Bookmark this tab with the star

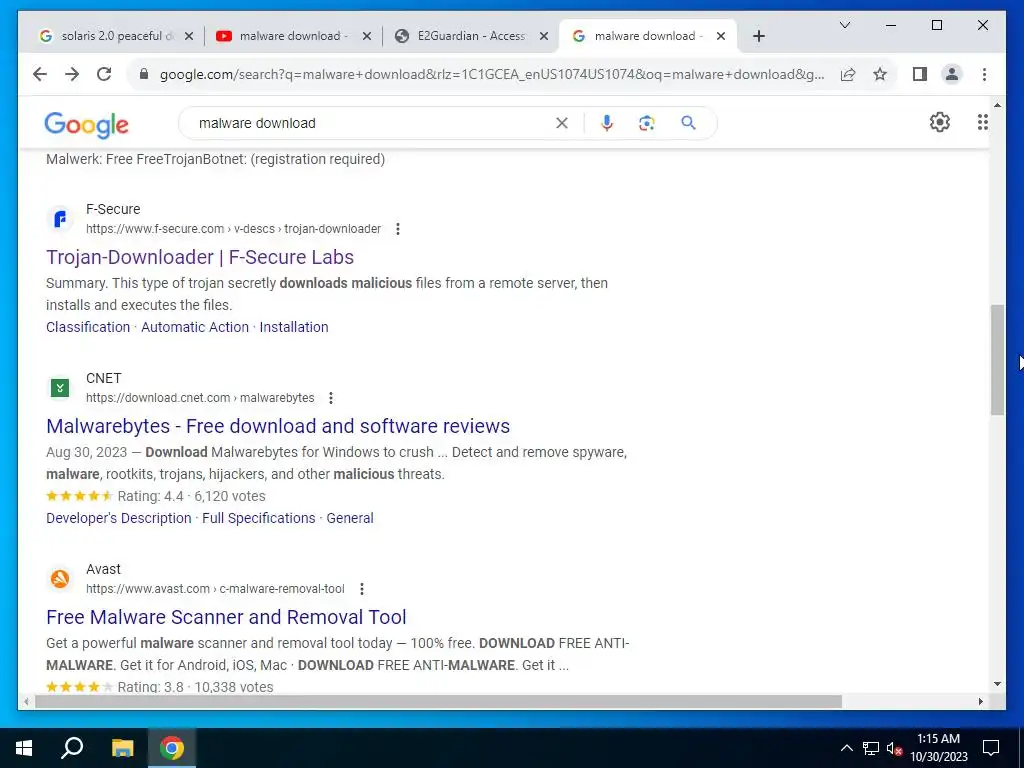pos(880,74)
